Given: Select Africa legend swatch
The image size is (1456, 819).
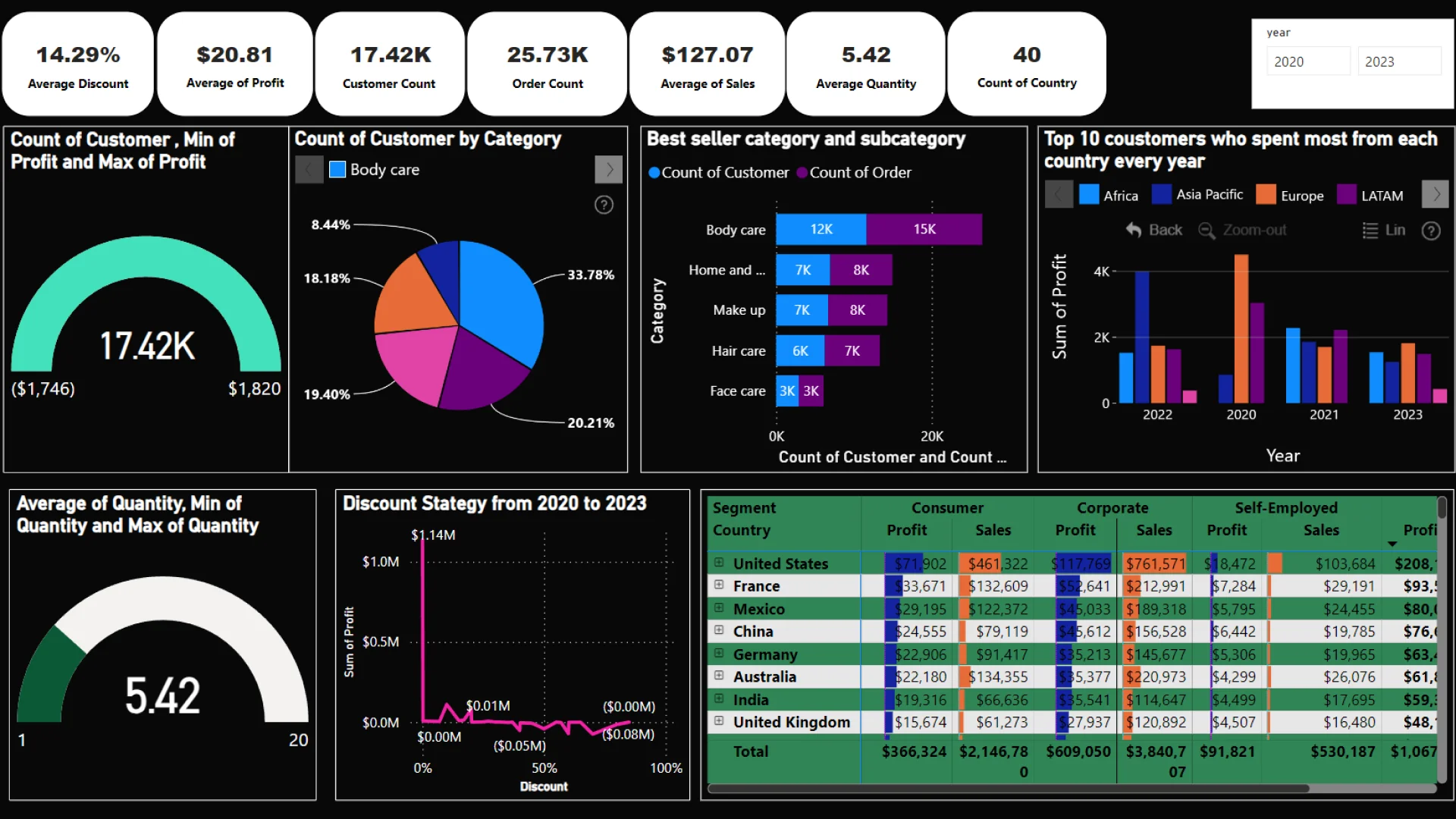Looking at the screenshot, I should [x=1089, y=195].
